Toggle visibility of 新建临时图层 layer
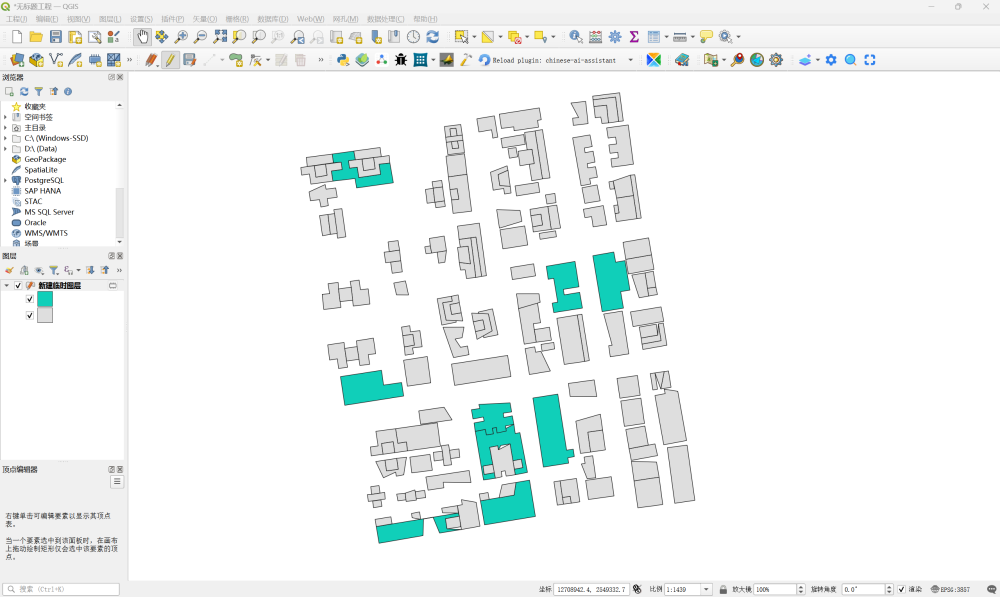 18,286
